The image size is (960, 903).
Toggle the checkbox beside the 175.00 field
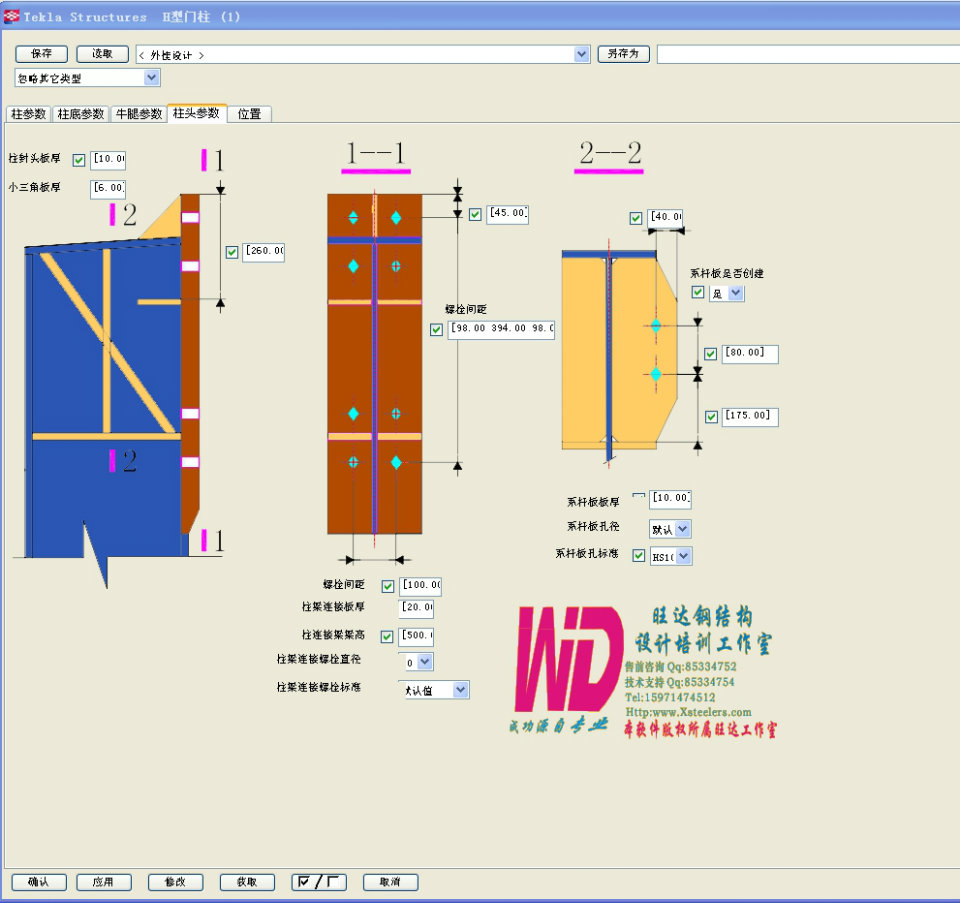click(711, 417)
